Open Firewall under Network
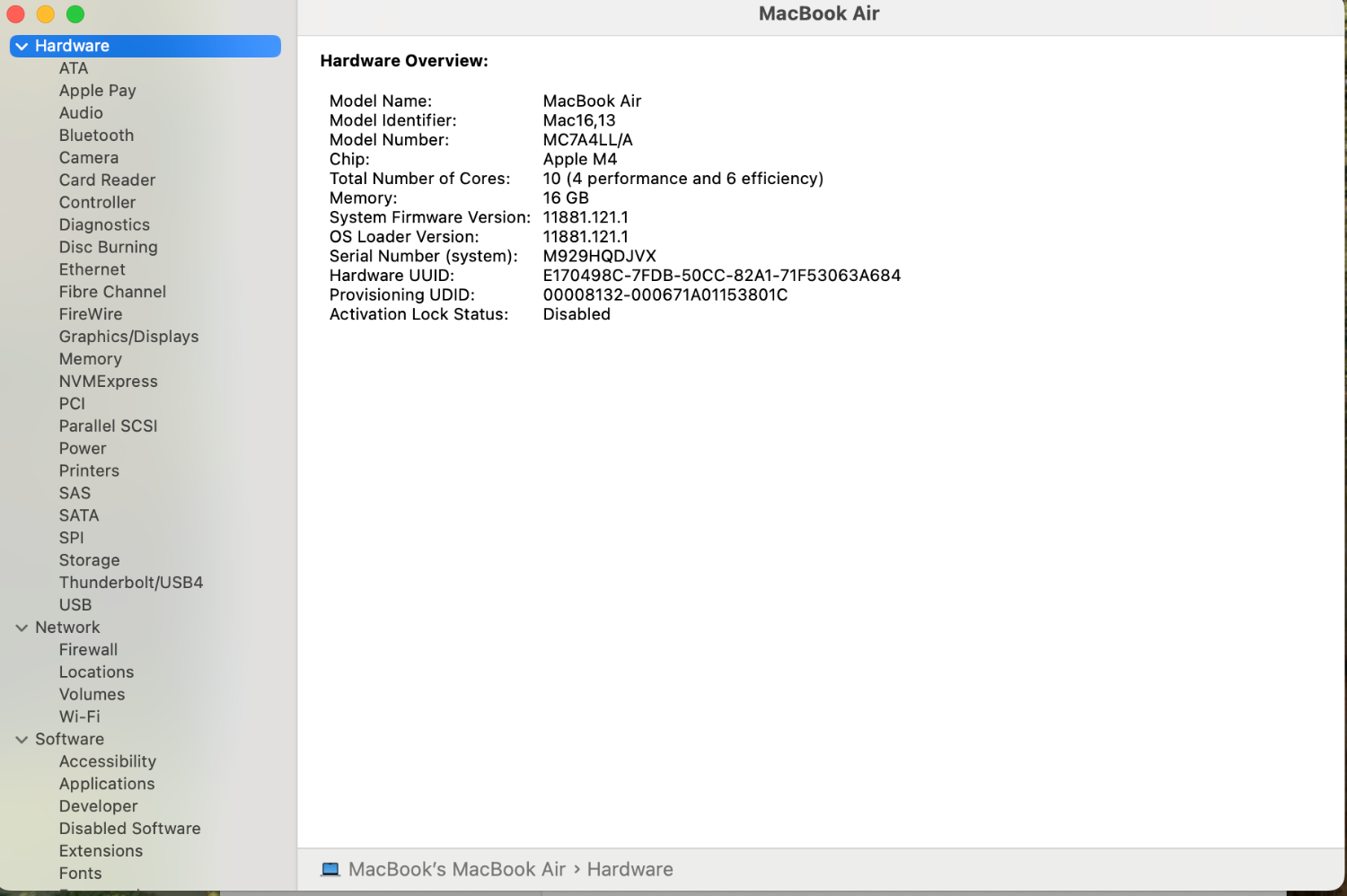This screenshot has height=896, width=1347. (x=88, y=650)
